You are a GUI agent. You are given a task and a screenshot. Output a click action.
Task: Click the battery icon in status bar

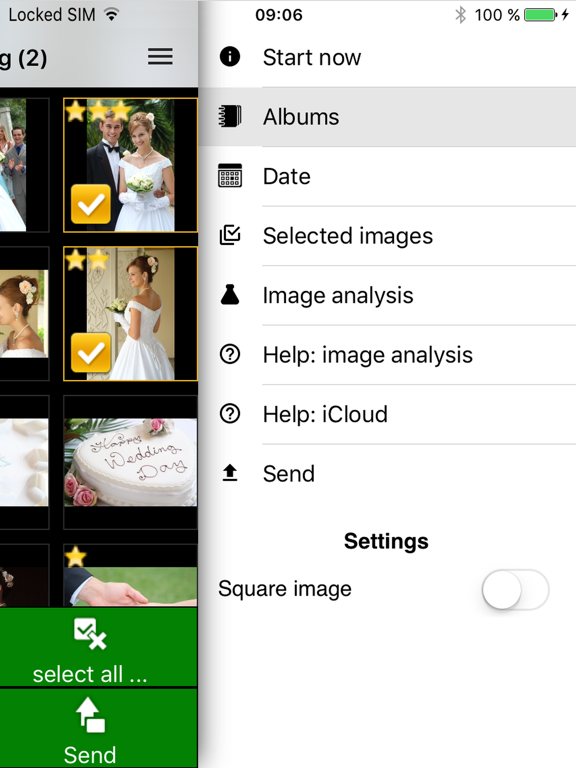click(x=540, y=15)
